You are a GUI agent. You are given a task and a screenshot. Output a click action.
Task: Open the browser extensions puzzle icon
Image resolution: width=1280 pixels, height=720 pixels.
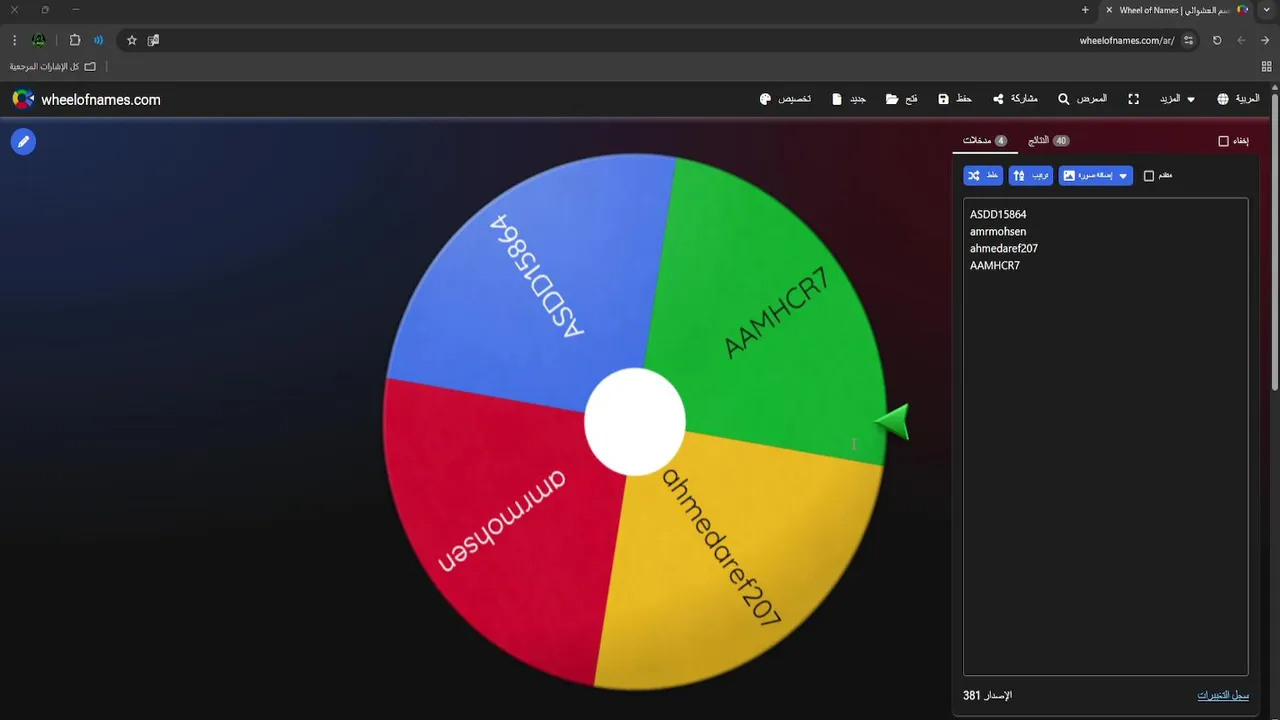pos(75,40)
